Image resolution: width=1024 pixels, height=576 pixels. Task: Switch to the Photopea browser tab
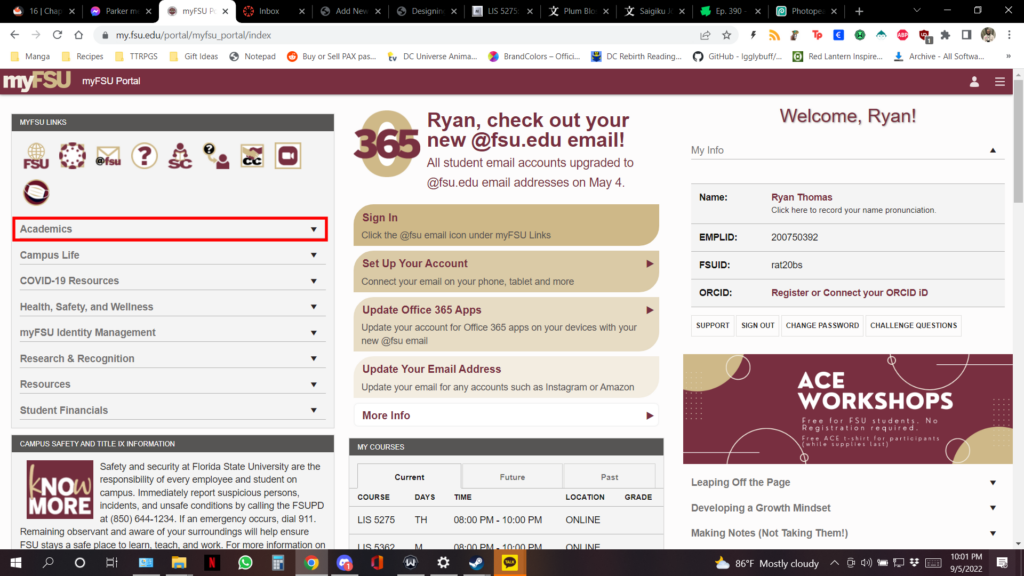806,11
